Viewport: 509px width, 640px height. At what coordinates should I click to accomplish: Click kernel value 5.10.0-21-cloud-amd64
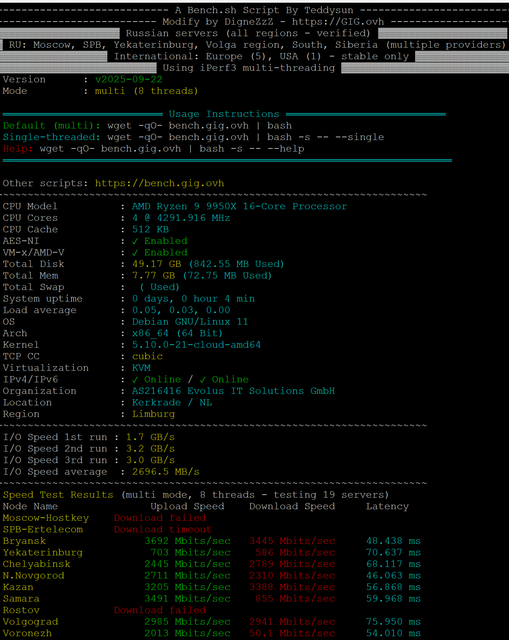[196, 344]
